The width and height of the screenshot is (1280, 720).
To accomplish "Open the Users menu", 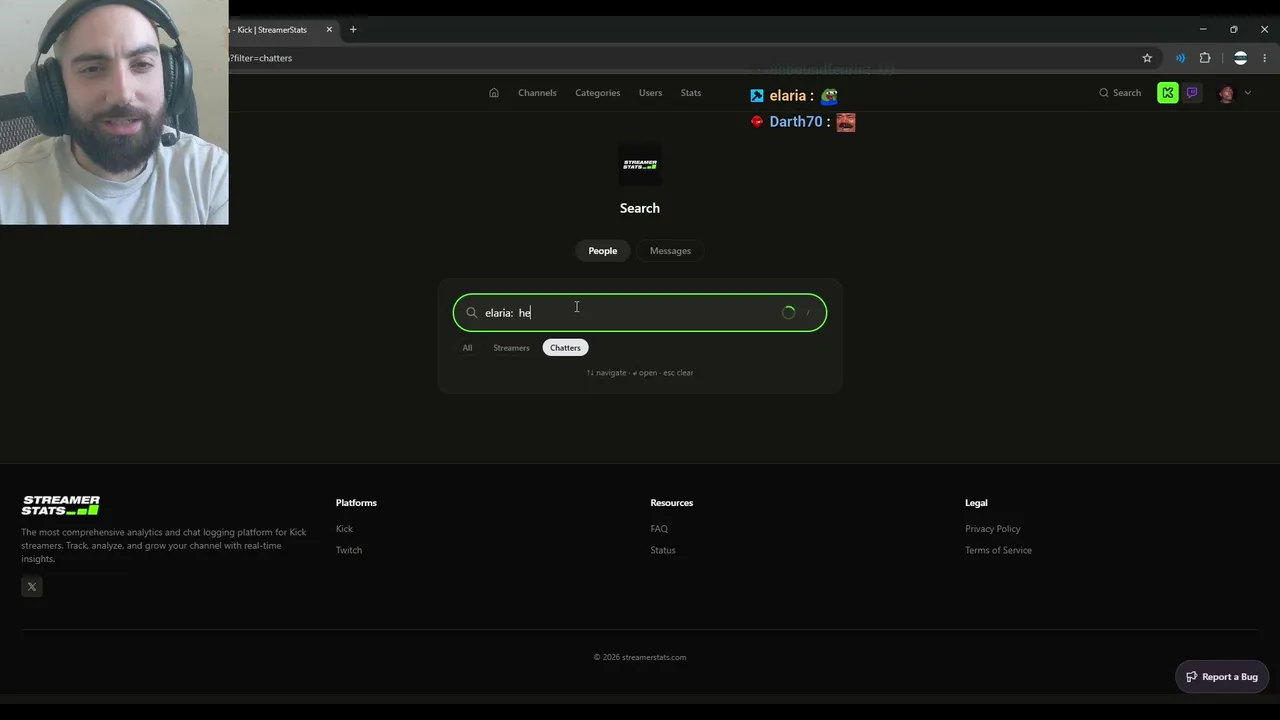I will click(x=650, y=93).
